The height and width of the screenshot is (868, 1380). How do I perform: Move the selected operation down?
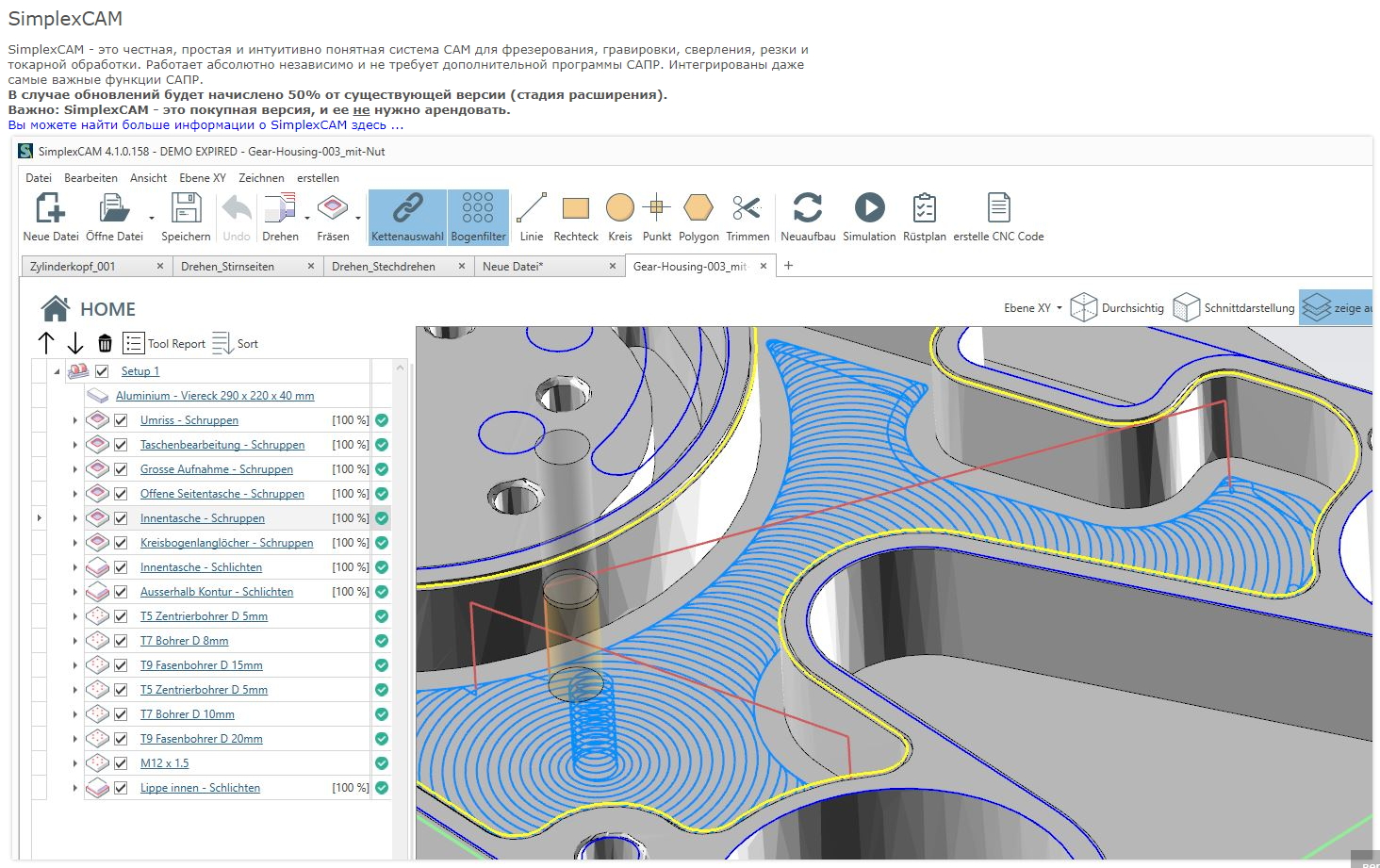tap(75, 343)
